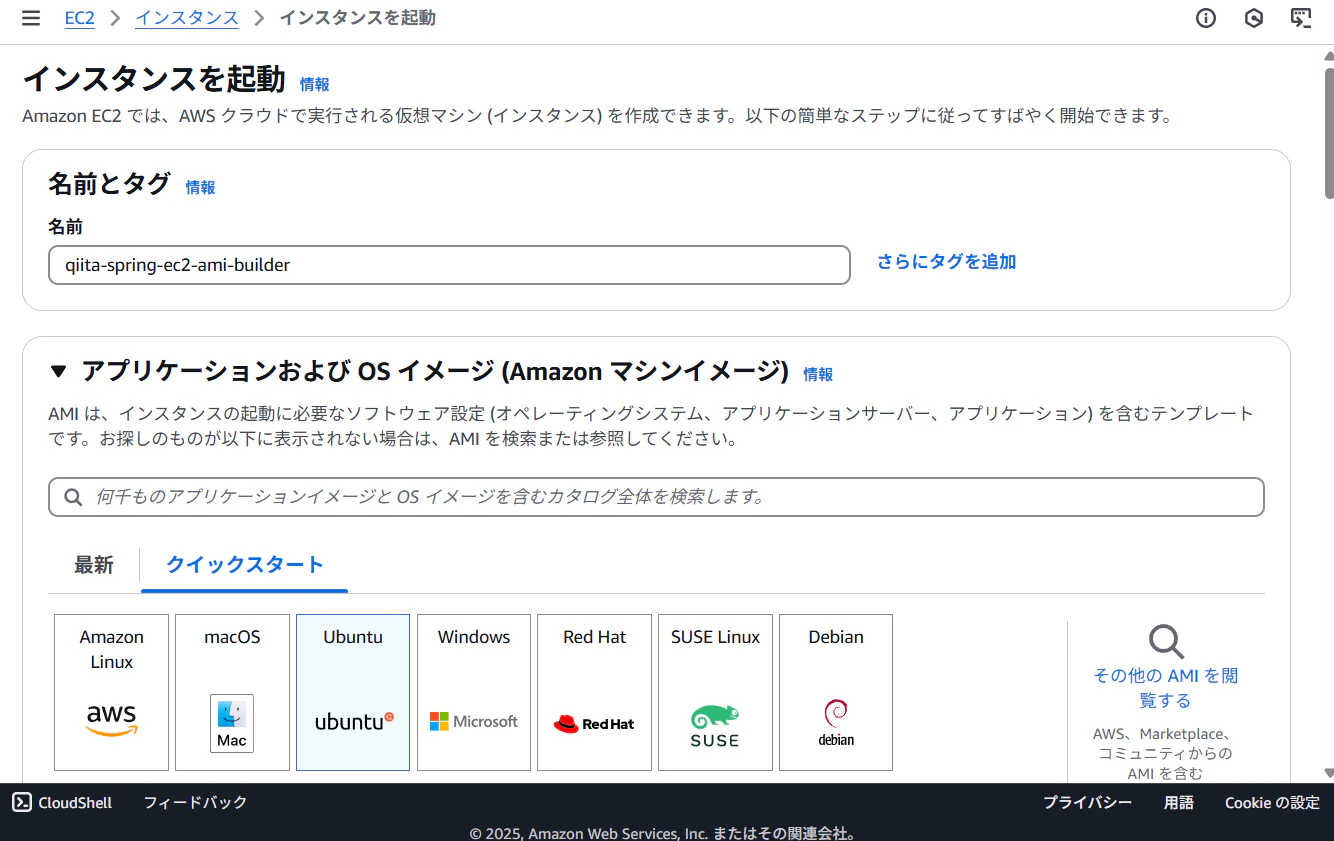This screenshot has height=841, width=1334.
Task: Choose the Debian AMI tile
Action: pyautogui.click(x=836, y=692)
